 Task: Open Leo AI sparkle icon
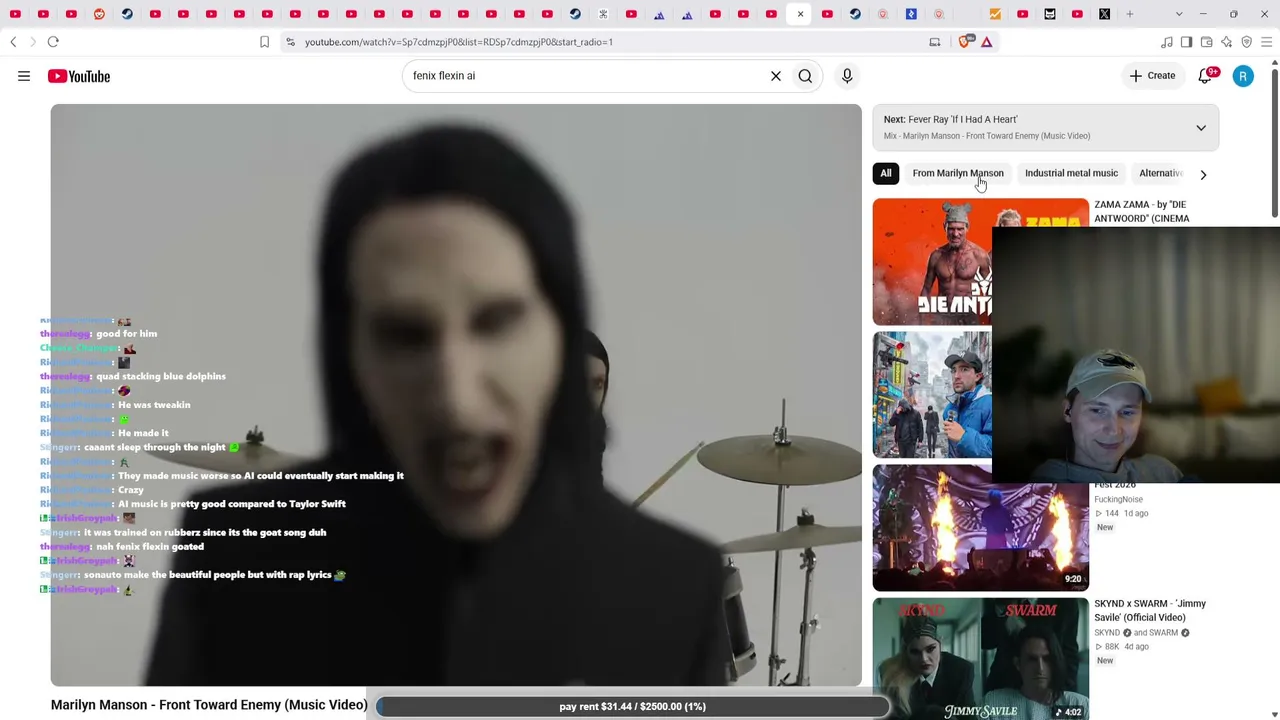[1226, 42]
